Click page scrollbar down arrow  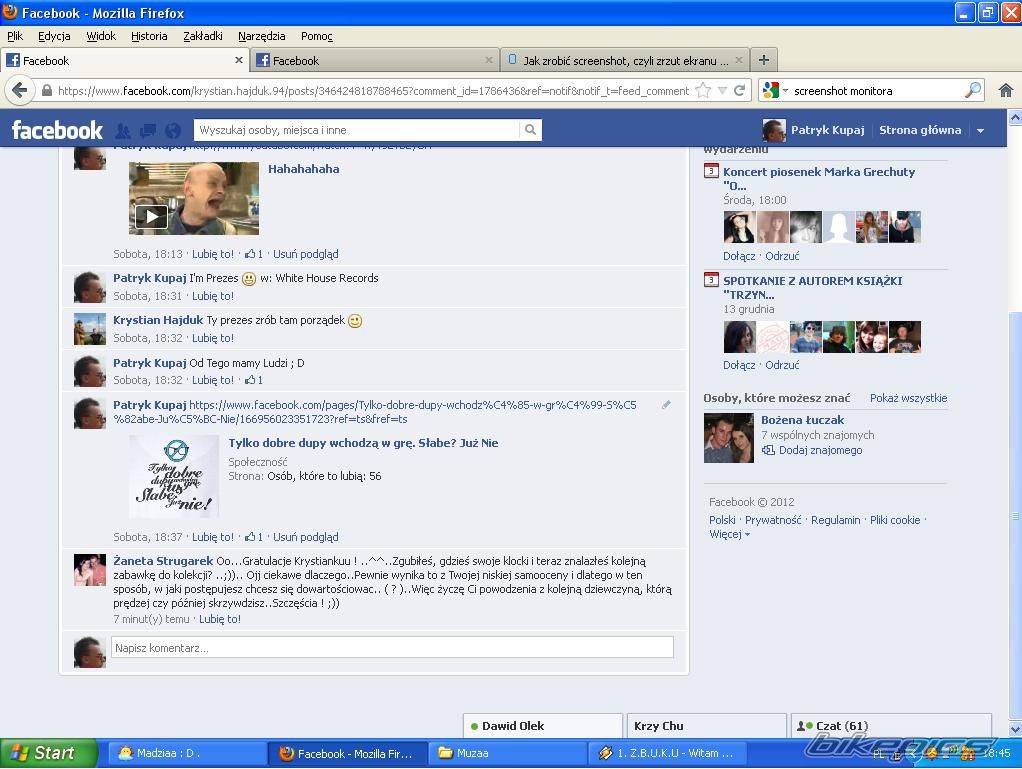point(1015,730)
